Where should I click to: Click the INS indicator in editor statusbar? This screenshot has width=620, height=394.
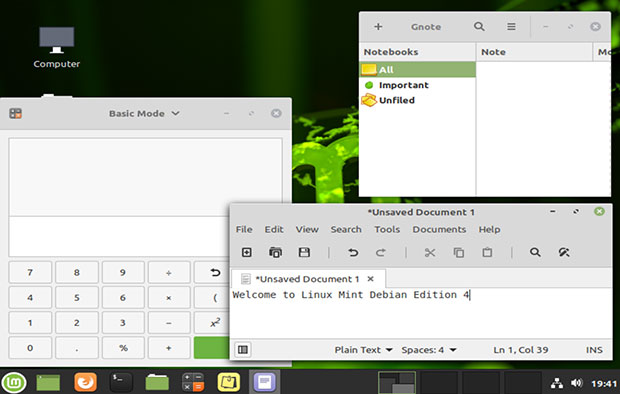[594, 350]
